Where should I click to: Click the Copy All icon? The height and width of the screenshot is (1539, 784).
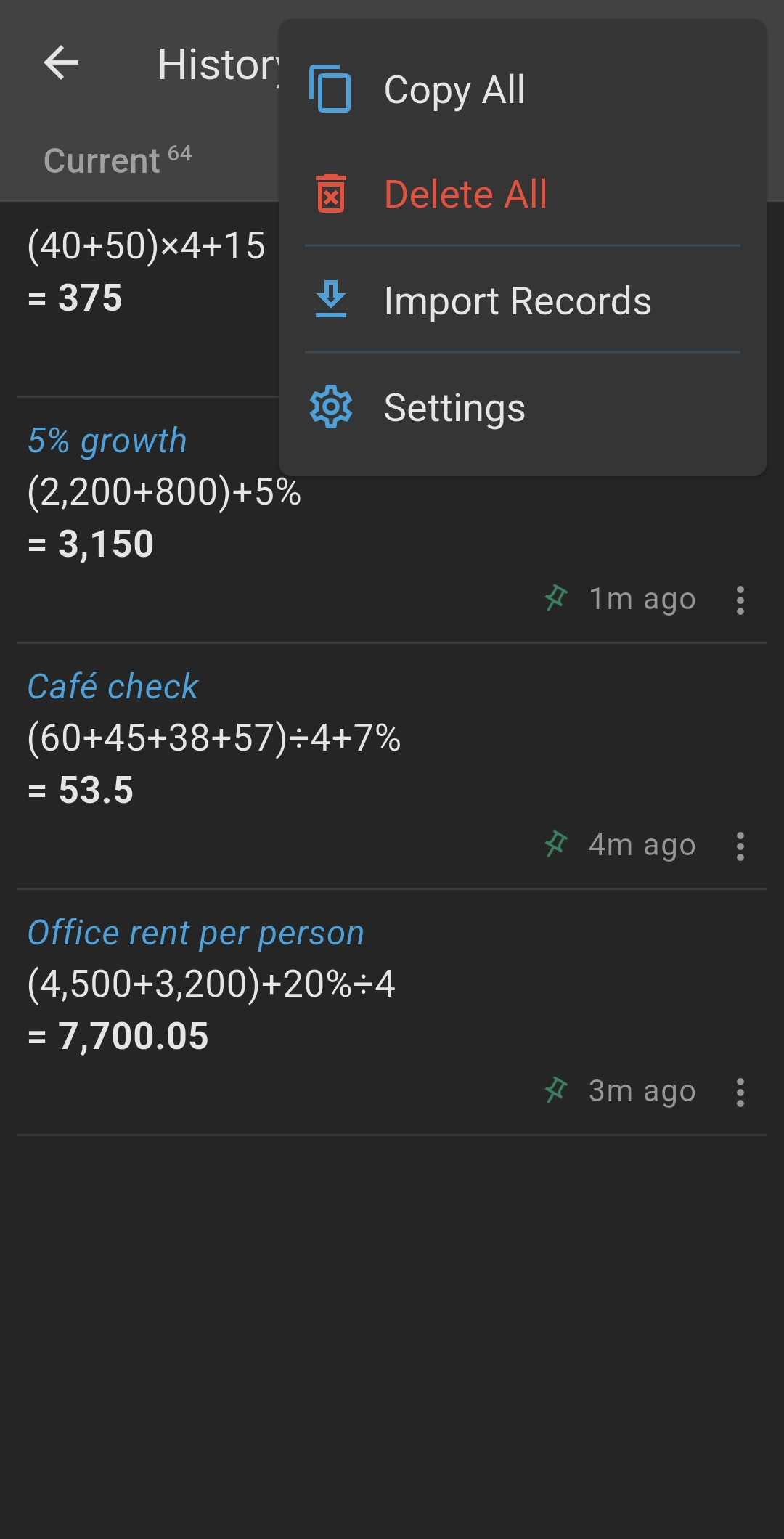click(330, 89)
